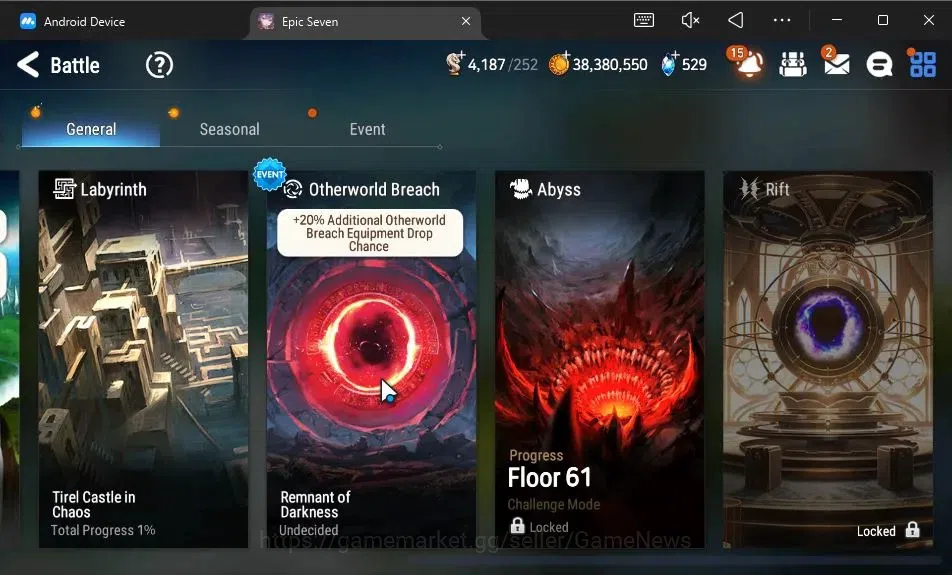Tap the skystone crystal currency icon
952x575 pixels.
click(669, 63)
